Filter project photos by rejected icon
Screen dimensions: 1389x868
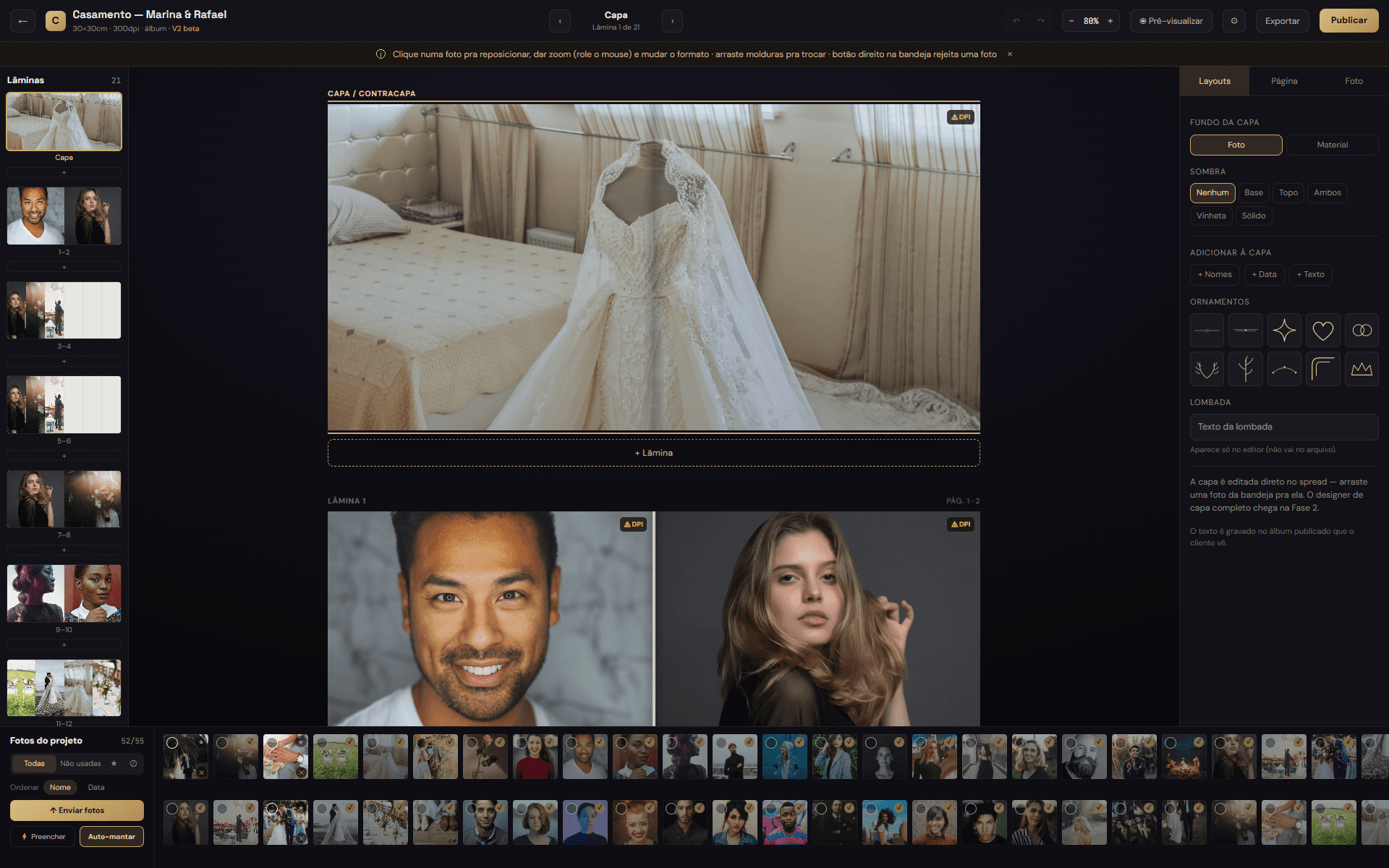click(x=133, y=763)
